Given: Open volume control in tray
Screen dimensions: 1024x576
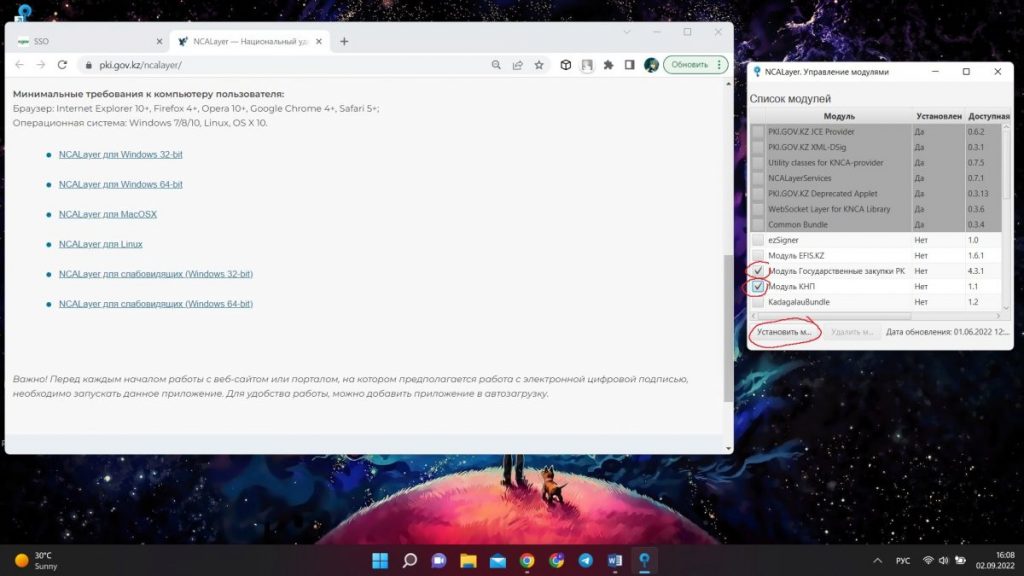Looking at the screenshot, I should [x=944, y=560].
